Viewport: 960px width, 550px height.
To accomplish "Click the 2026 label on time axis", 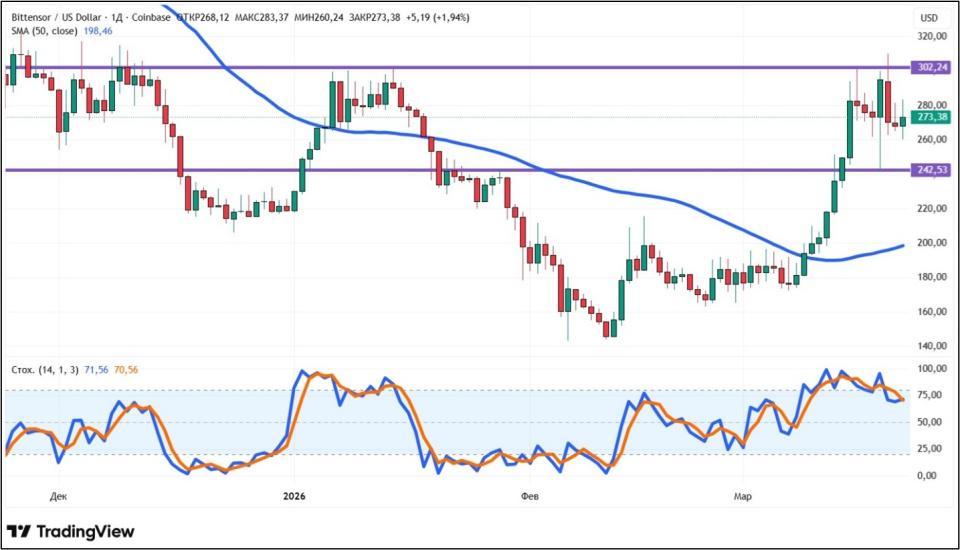I will (x=294, y=495).
